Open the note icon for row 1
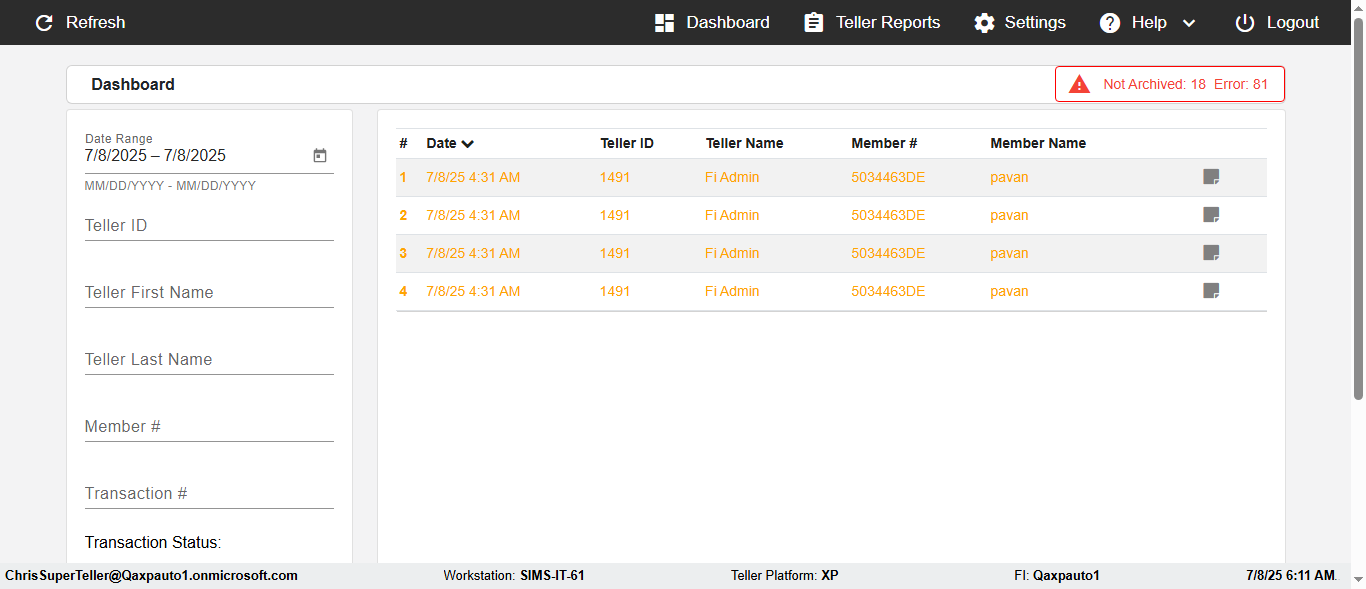 1211,177
